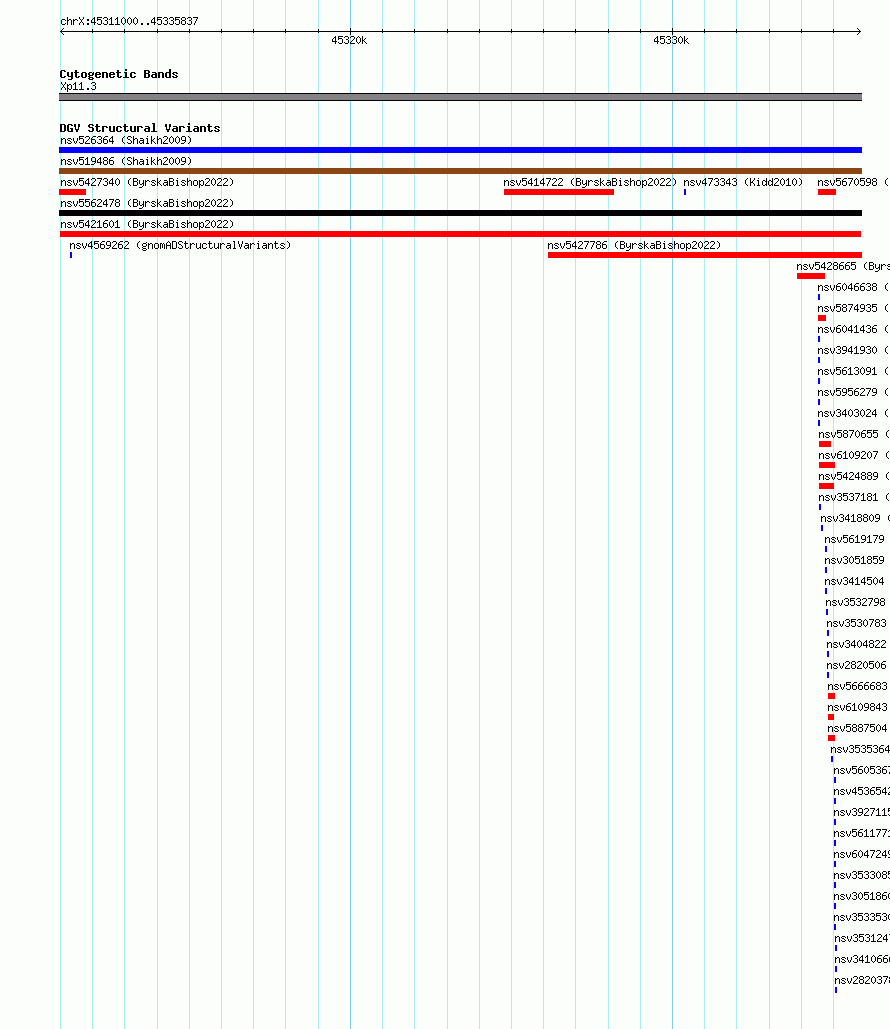Screen dimensions: 890x1029
Task: Select the full-width red nsv5421601 bar
Action: pyautogui.click(x=460, y=234)
